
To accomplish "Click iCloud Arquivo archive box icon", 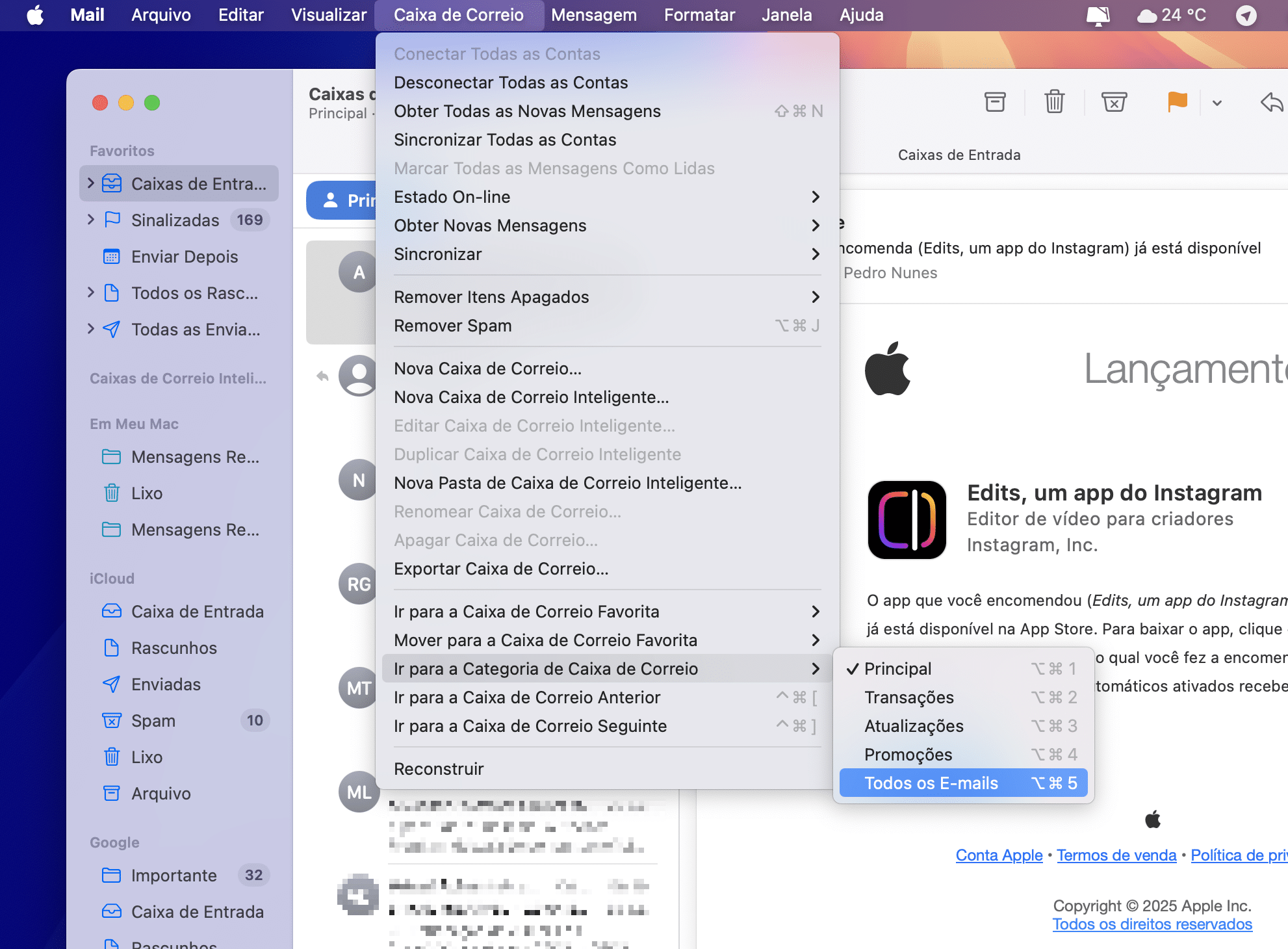I will coord(112,793).
